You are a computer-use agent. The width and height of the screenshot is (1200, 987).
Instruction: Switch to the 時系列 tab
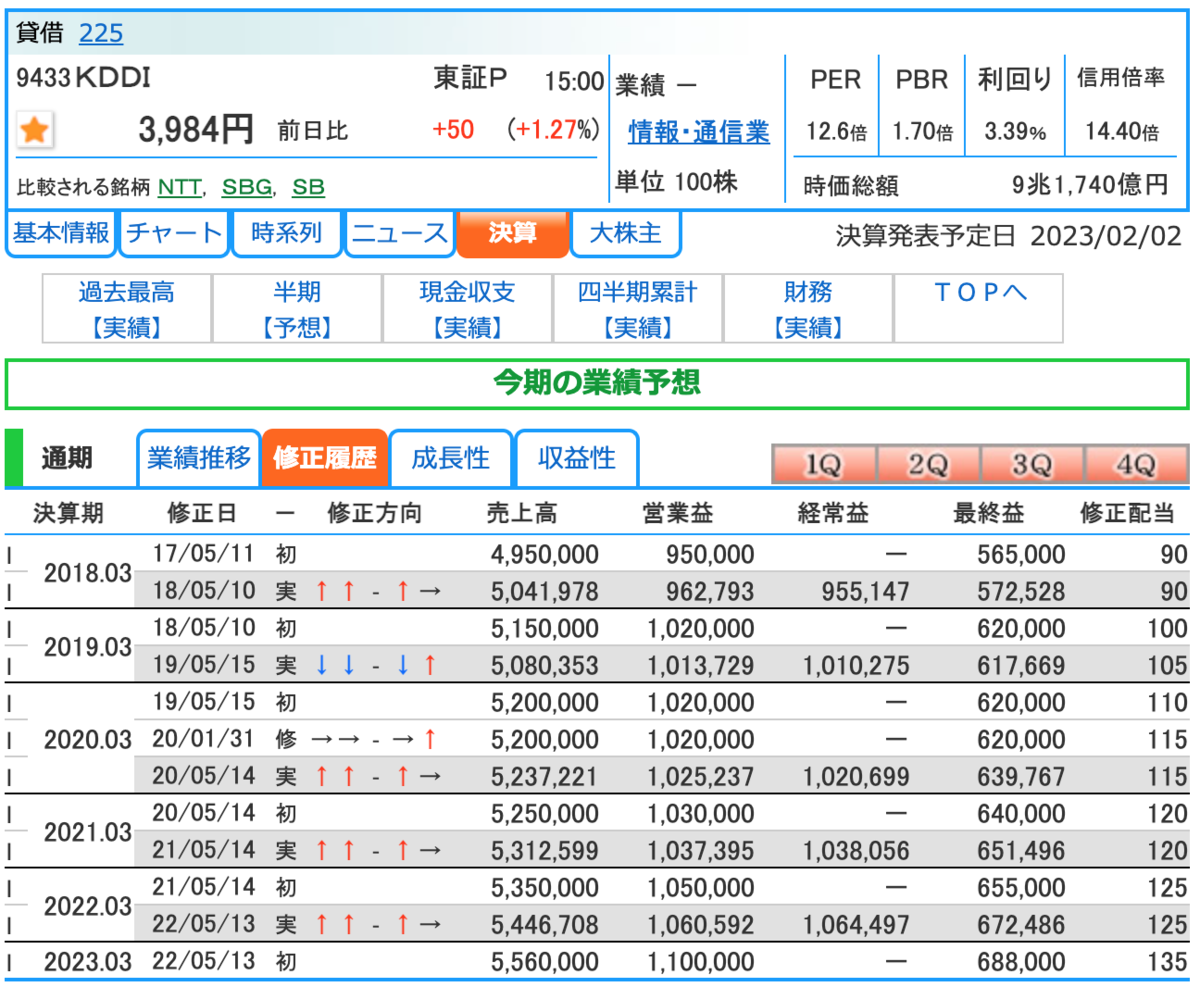coord(286,234)
